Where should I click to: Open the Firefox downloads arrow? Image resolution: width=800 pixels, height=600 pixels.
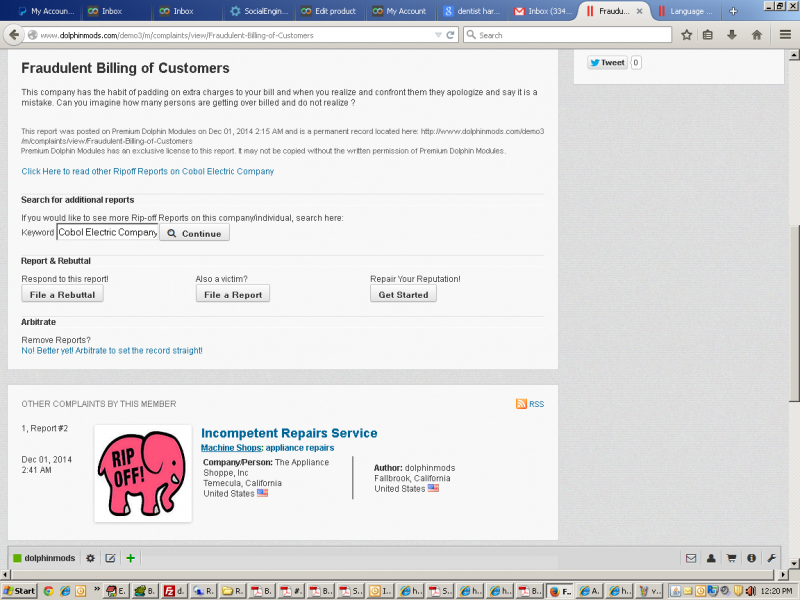tap(732, 35)
